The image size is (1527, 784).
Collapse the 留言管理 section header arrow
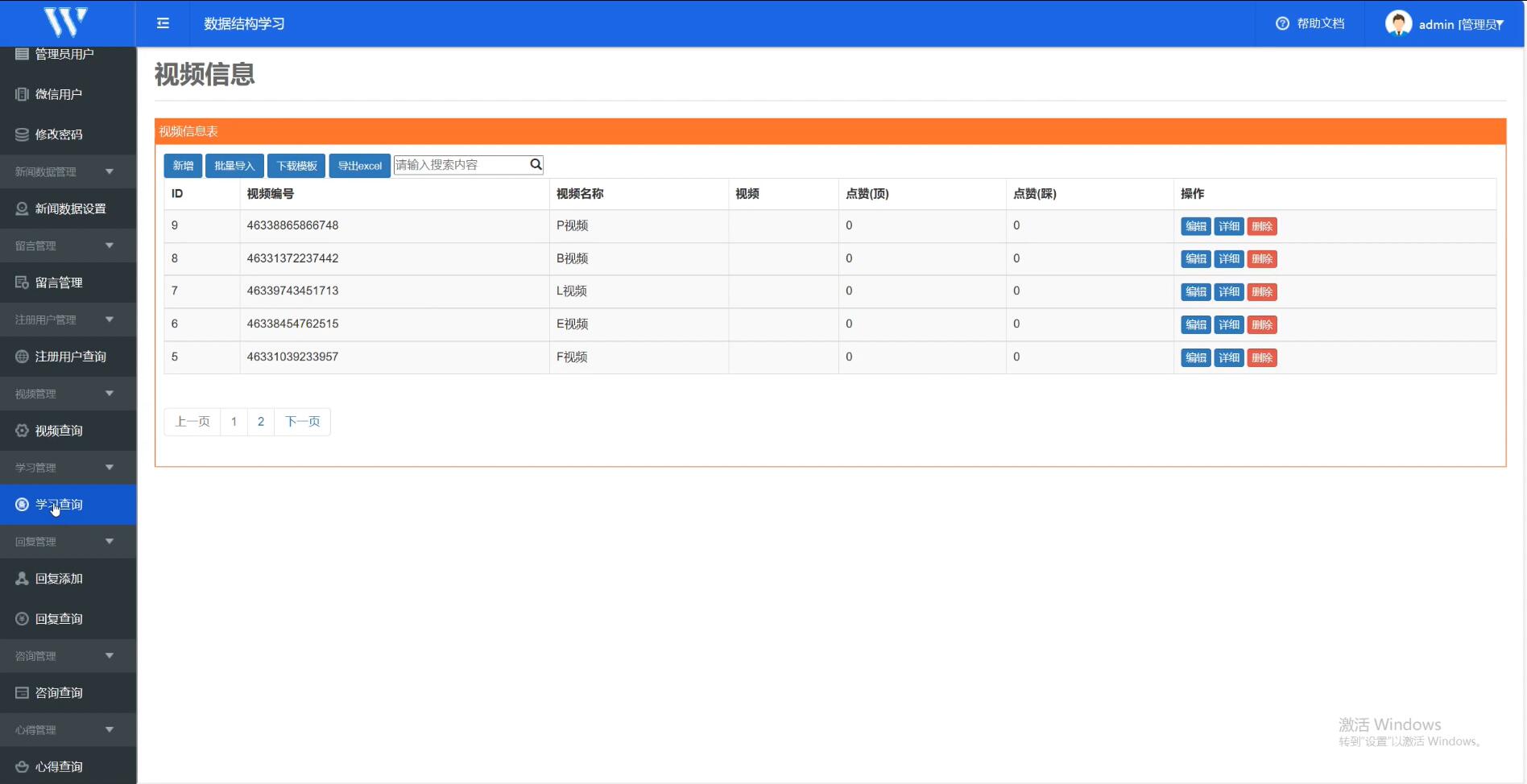(110, 246)
